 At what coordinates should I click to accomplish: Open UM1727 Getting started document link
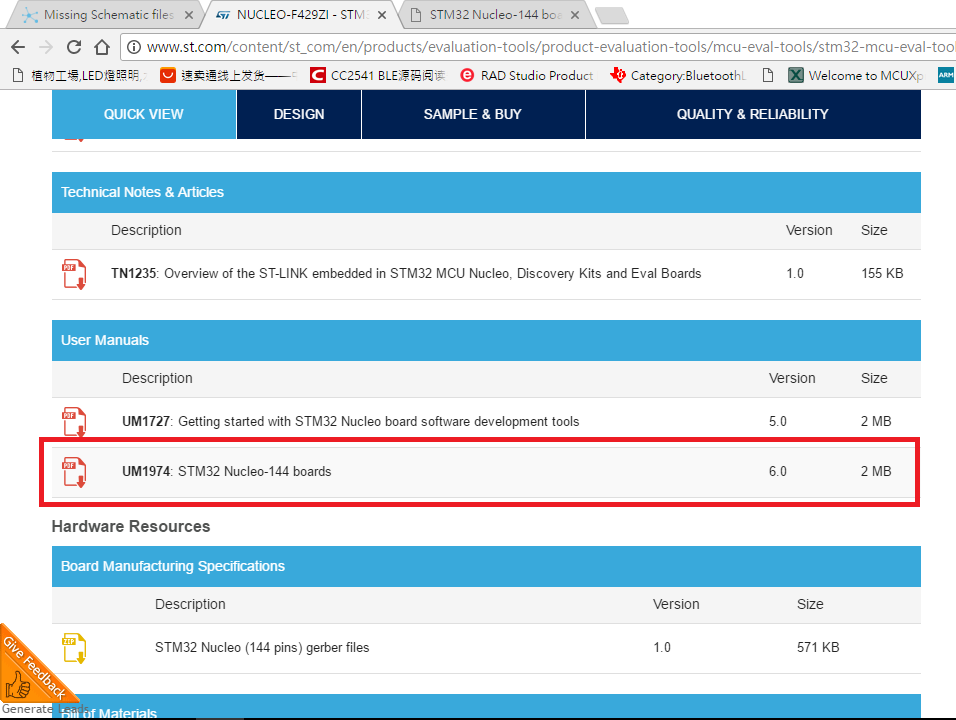pos(351,422)
